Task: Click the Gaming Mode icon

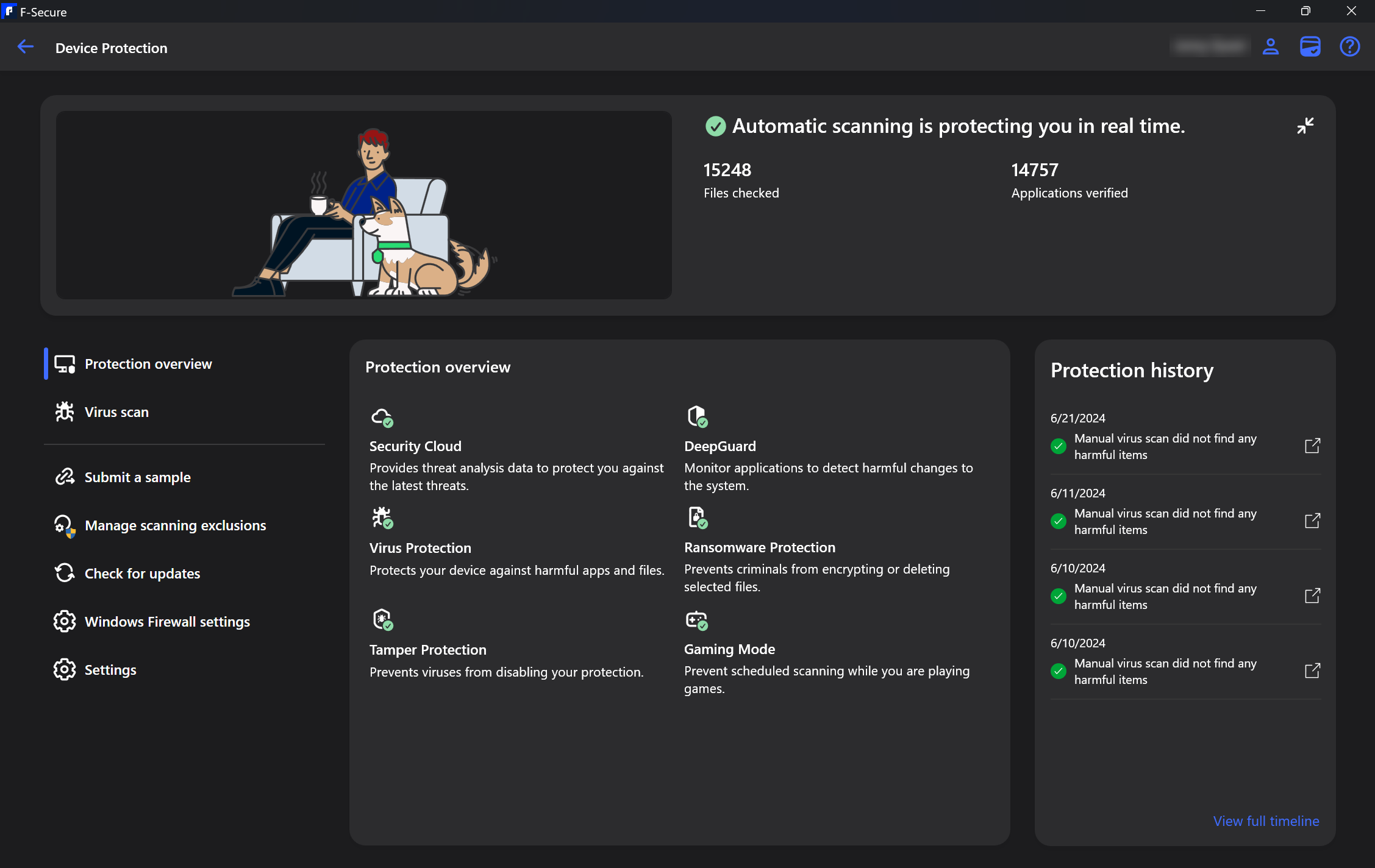Action: coord(696,621)
